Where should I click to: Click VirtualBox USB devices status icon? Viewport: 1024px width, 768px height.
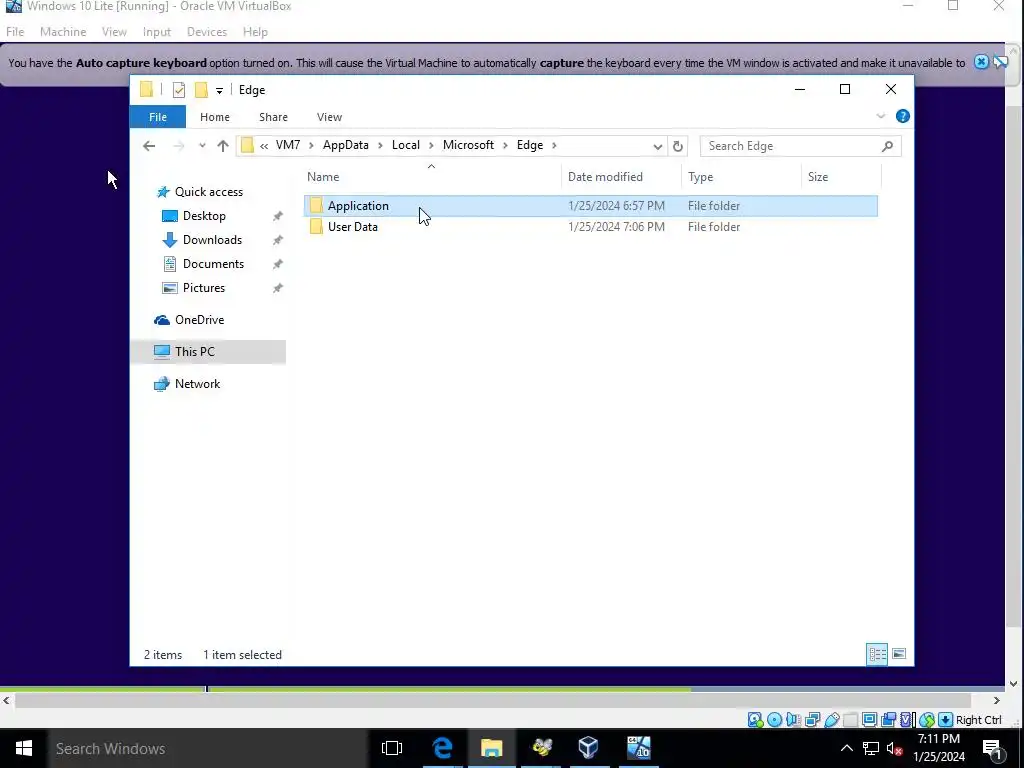(x=831, y=720)
